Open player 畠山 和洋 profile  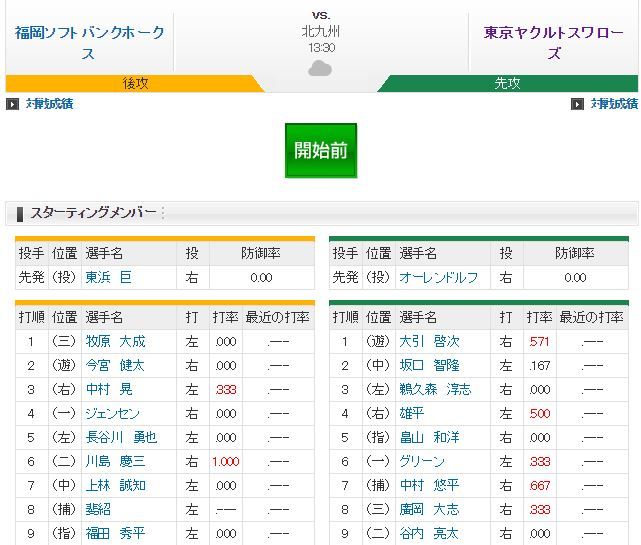click(x=430, y=437)
